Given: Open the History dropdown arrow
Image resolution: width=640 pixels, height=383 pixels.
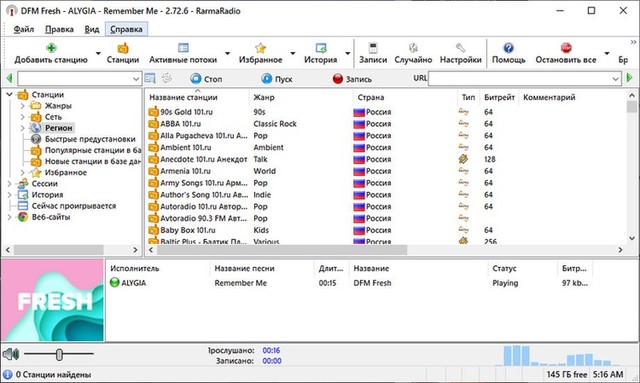Looking at the screenshot, I should click(x=347, y=53).
